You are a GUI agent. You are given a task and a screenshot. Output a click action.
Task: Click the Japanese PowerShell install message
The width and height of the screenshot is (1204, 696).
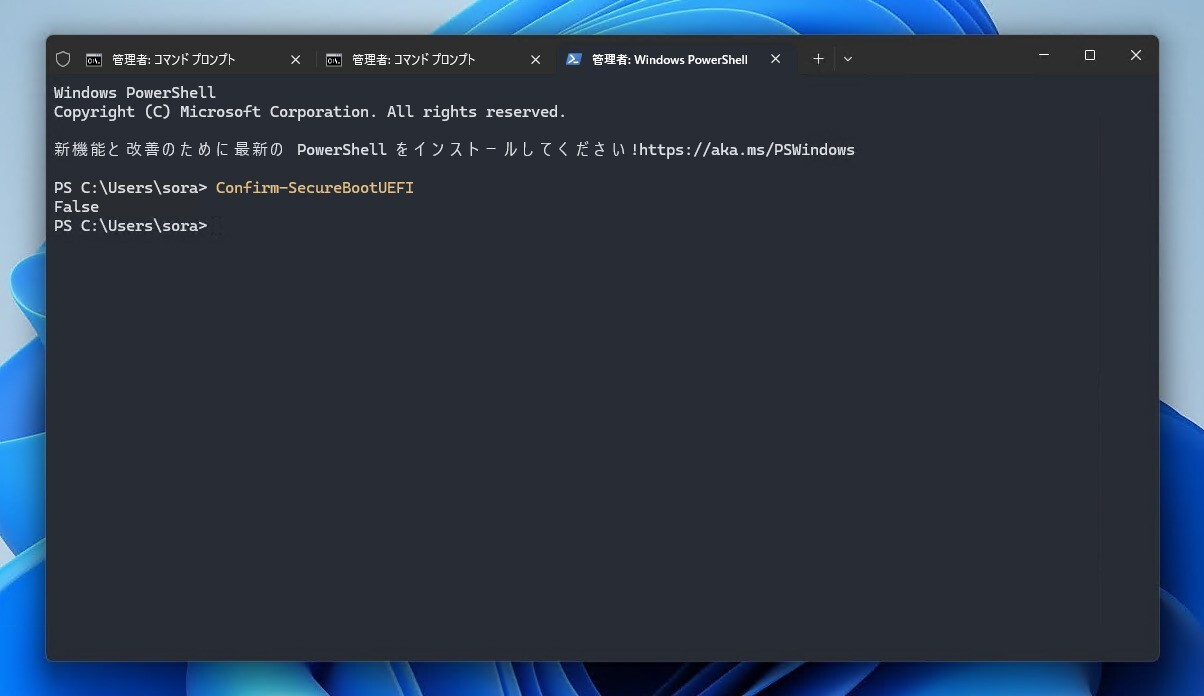[454, 150]
